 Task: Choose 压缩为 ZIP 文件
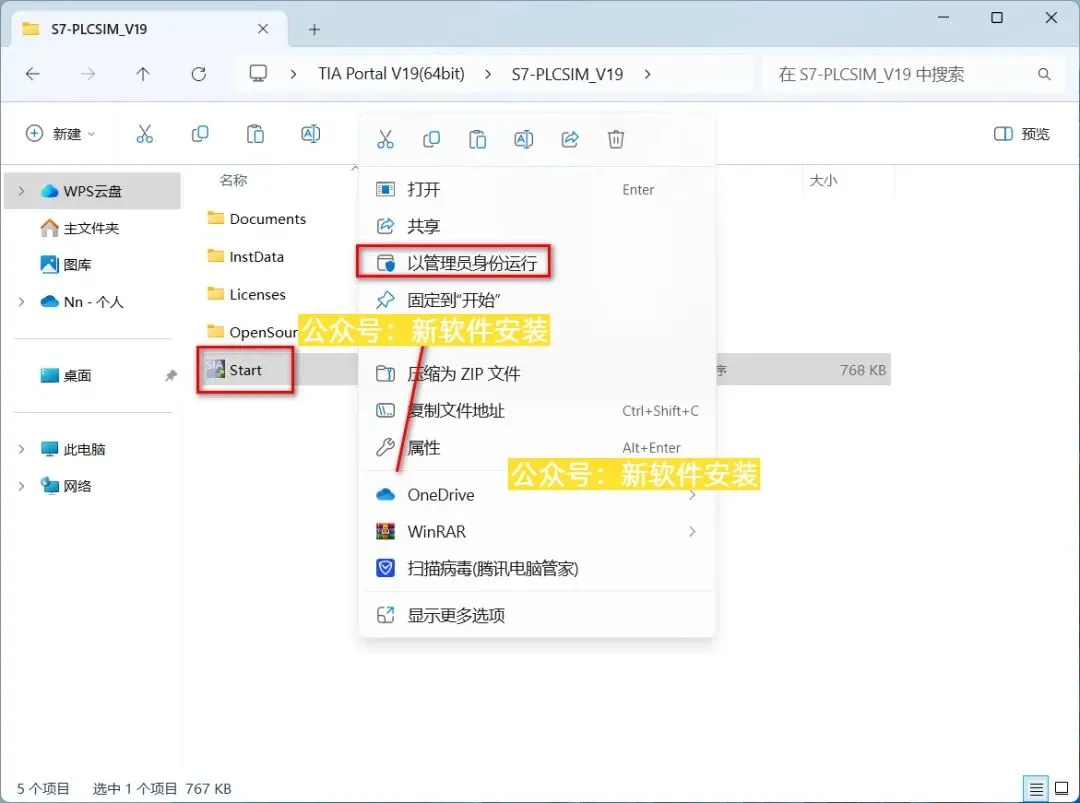coord(538,374)
